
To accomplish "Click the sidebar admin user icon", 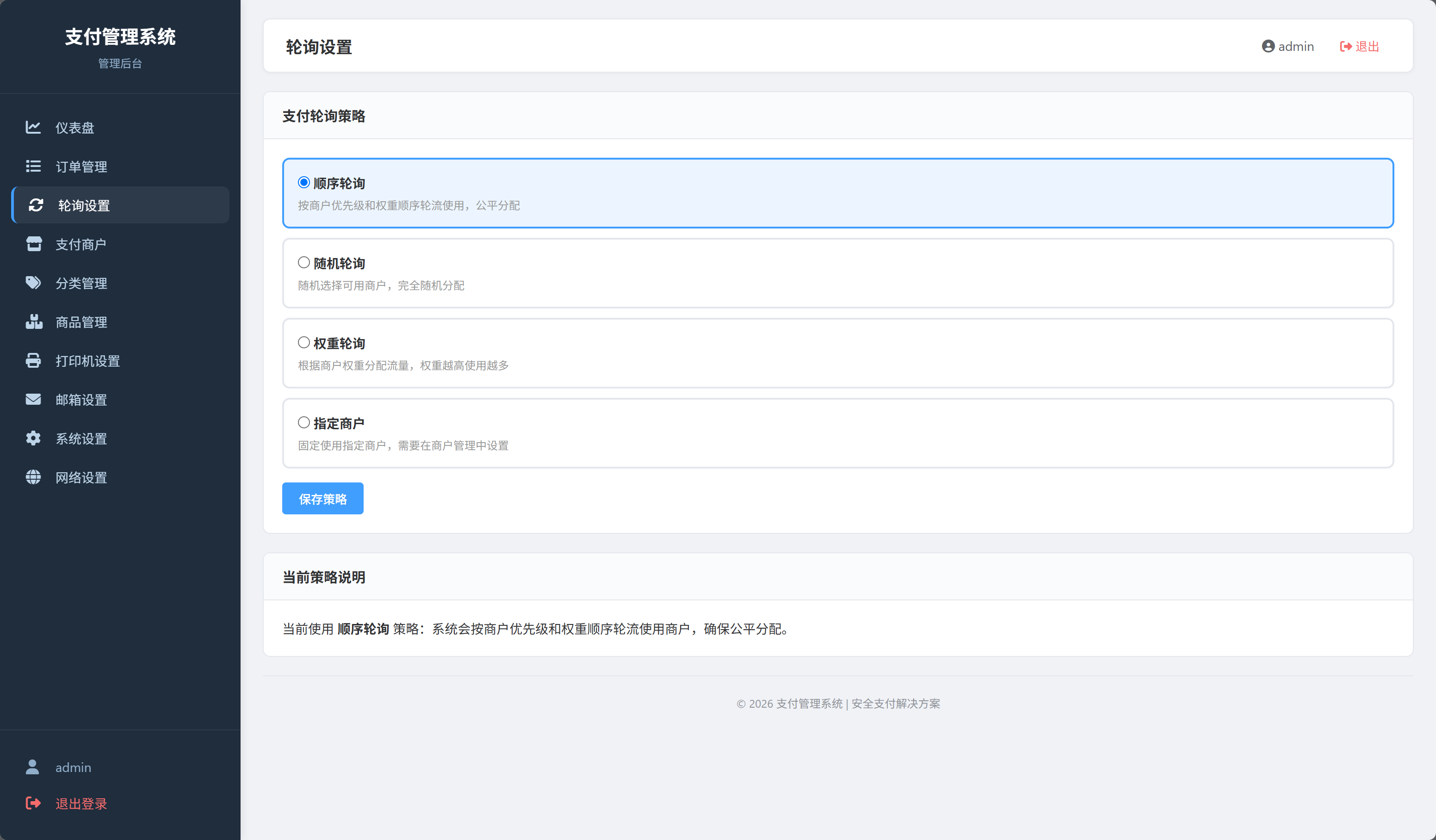I will pos(32,766).
